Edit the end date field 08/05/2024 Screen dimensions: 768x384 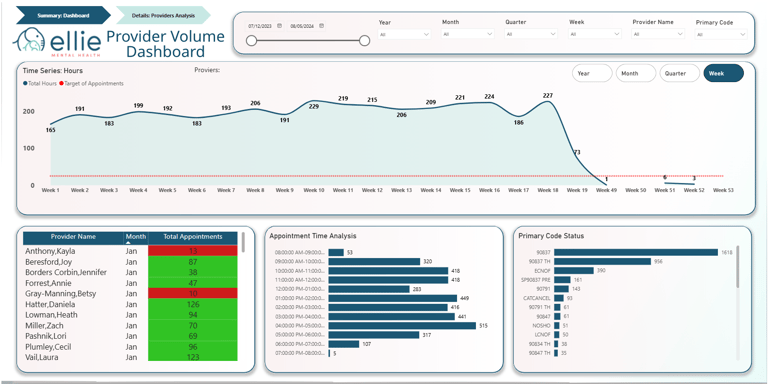(303, 25)
